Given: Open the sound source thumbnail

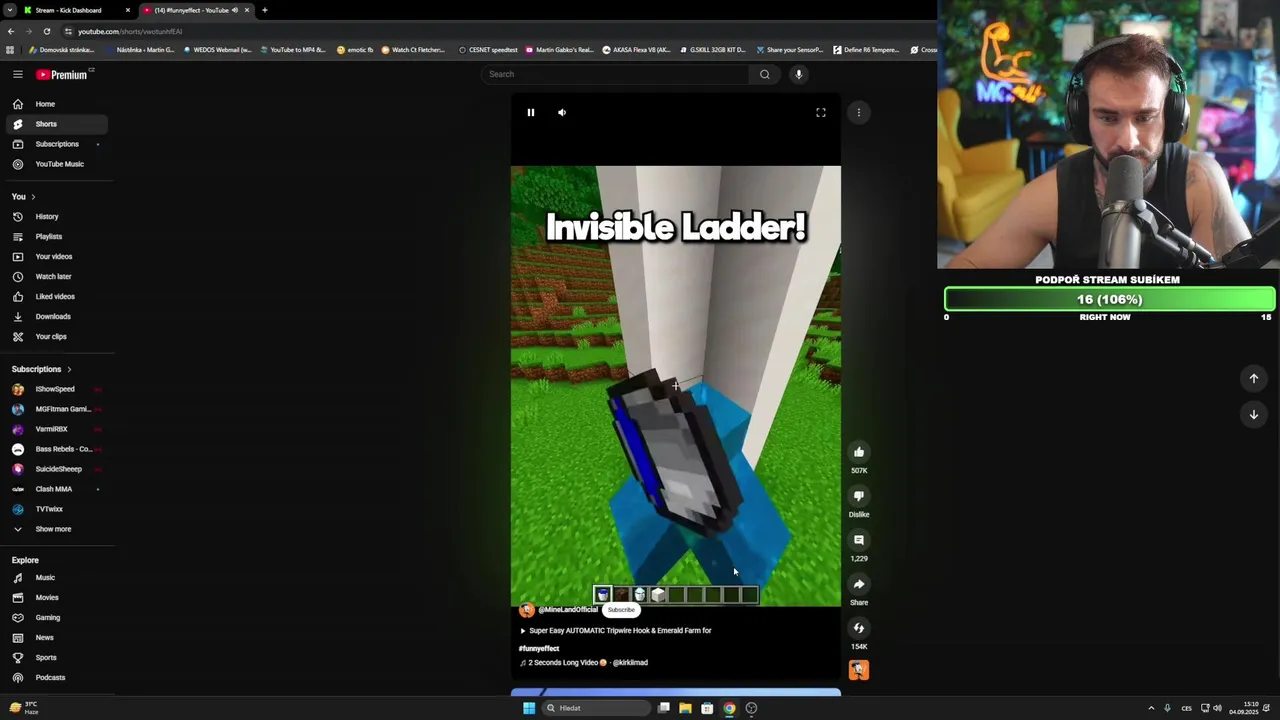Looking at the screenshot, I should (859, 670).
